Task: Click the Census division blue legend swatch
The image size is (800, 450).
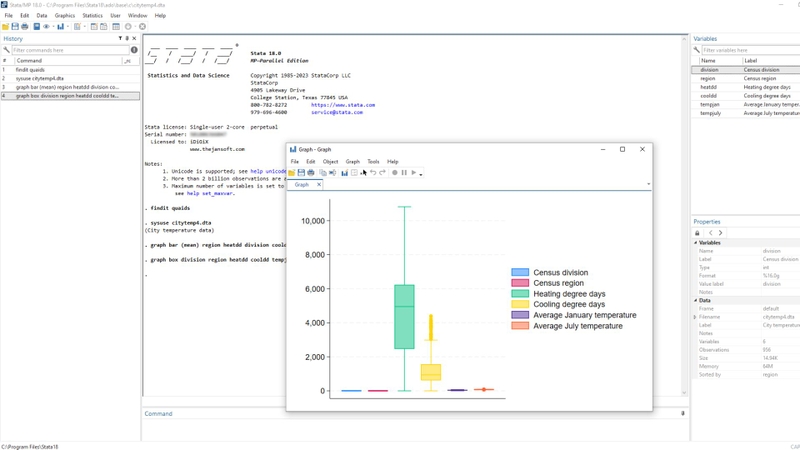Action: (x=520, y=272)
